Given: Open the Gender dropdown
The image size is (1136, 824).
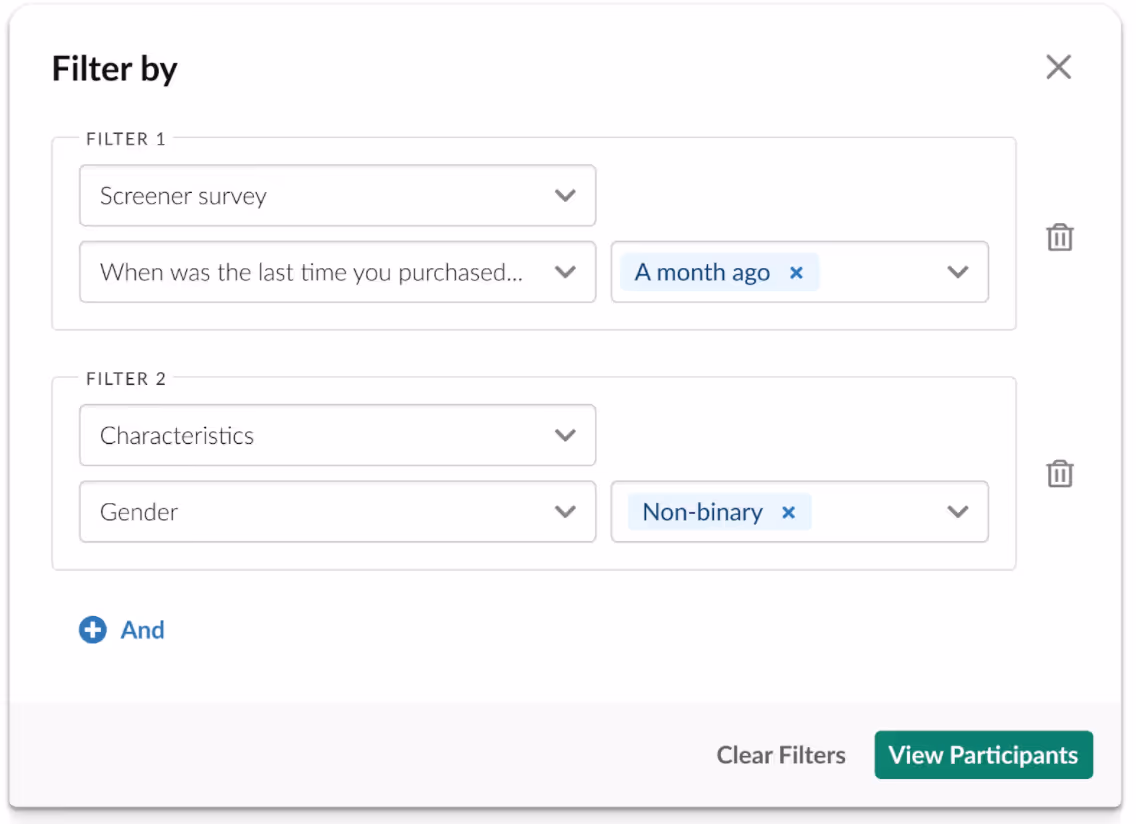Looking at the screenshot, I should point(337,512).
